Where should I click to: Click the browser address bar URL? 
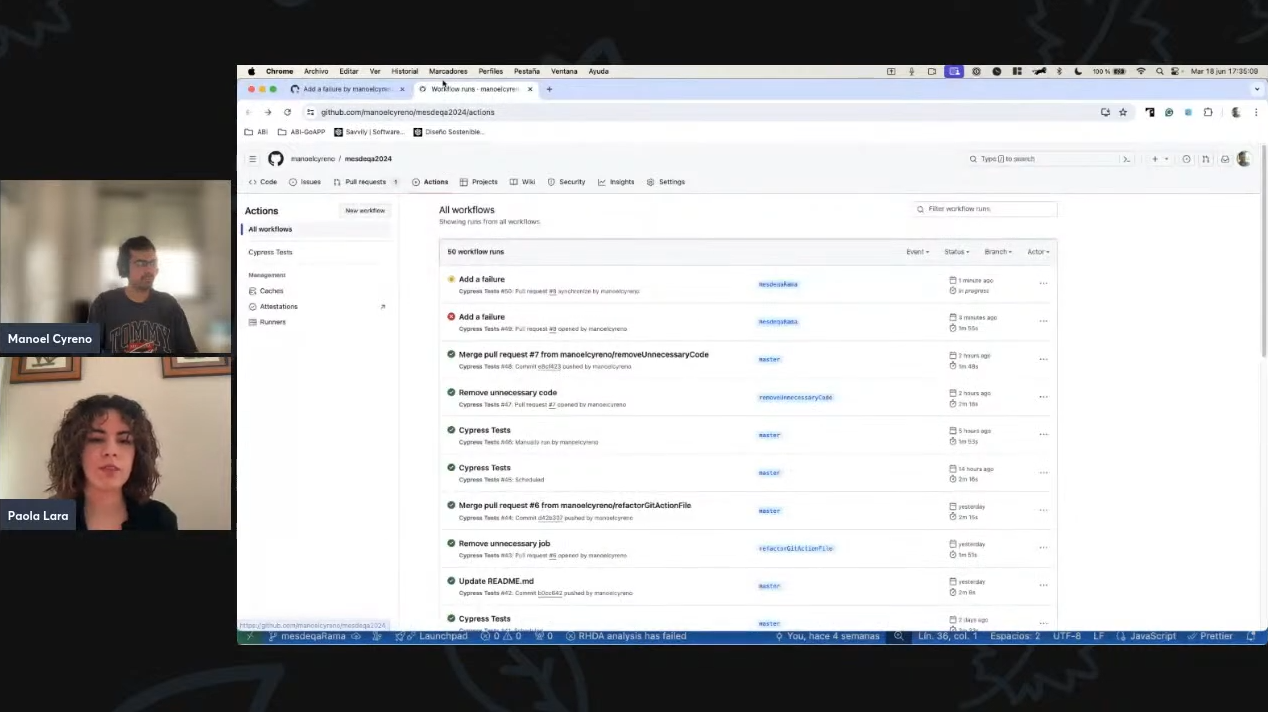tap(407, 112)
